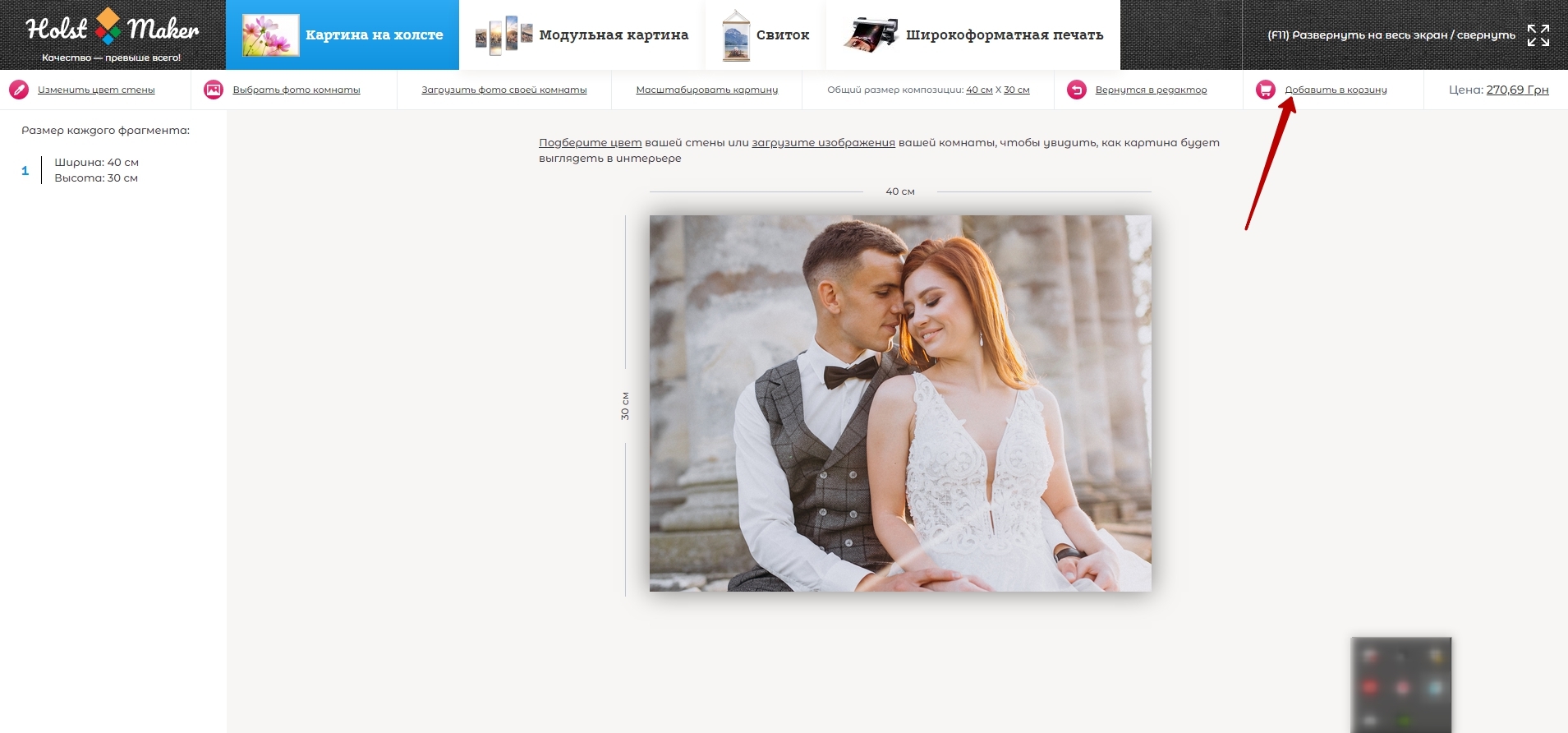Click the scroll poster icon
The image size is (1568, 733).
tap(736, 35)
